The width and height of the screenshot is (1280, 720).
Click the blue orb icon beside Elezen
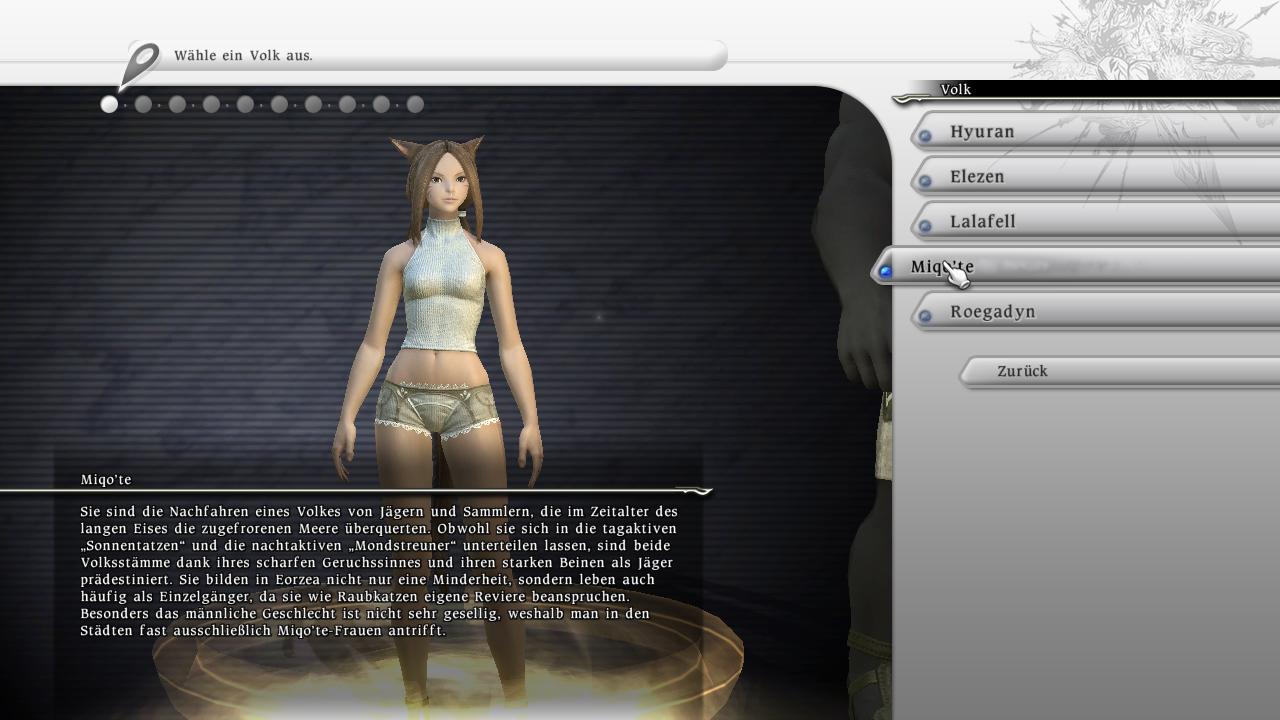tap(925, 180)
